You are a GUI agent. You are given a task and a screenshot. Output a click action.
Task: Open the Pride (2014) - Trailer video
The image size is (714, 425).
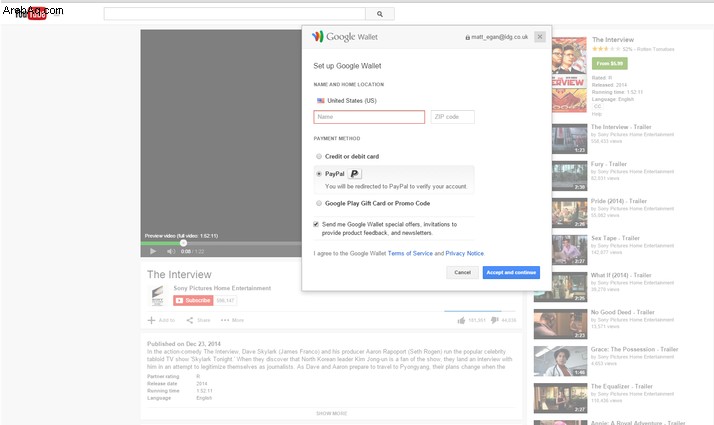tap(618, 201)
